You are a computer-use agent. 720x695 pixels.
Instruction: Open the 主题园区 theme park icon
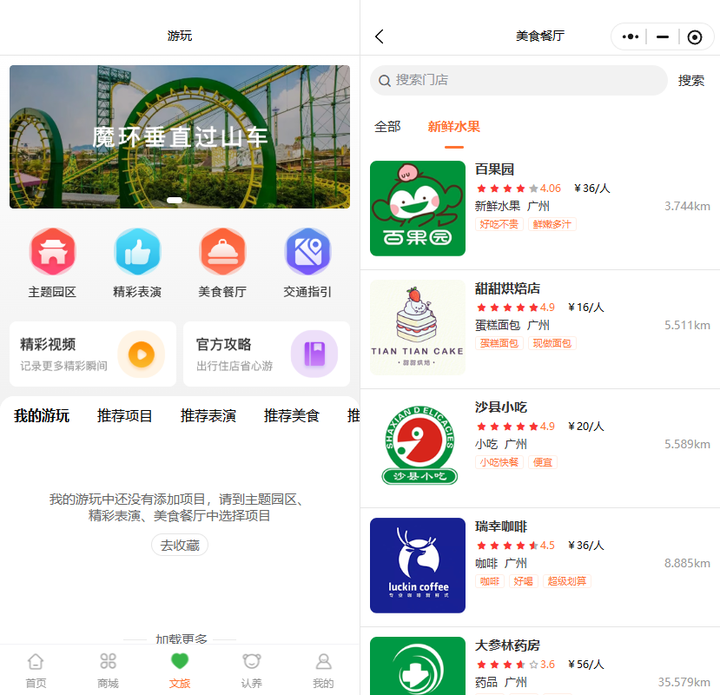[x=52, y=252]
